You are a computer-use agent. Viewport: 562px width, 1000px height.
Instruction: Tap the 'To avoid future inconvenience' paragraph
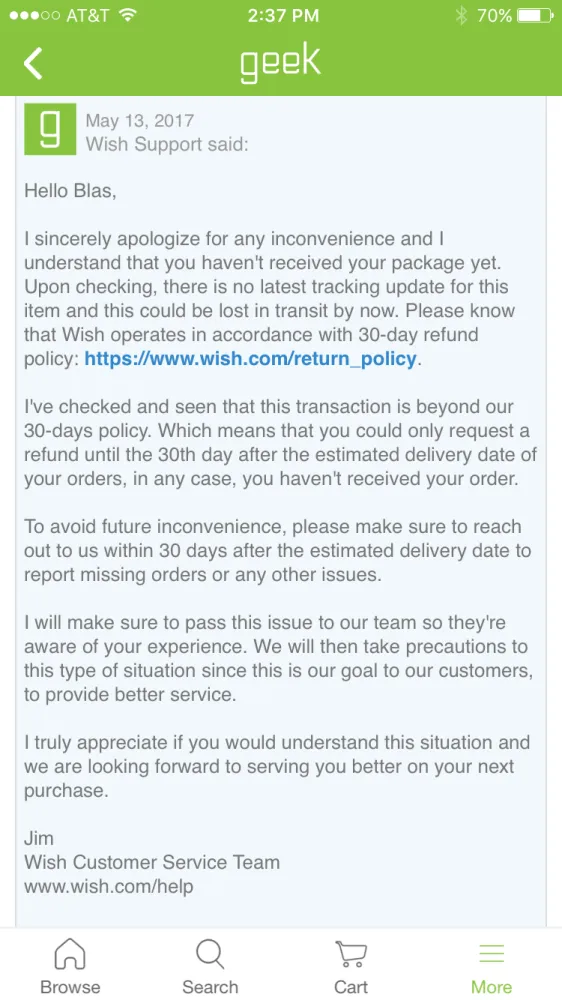(x=277, y=550)
